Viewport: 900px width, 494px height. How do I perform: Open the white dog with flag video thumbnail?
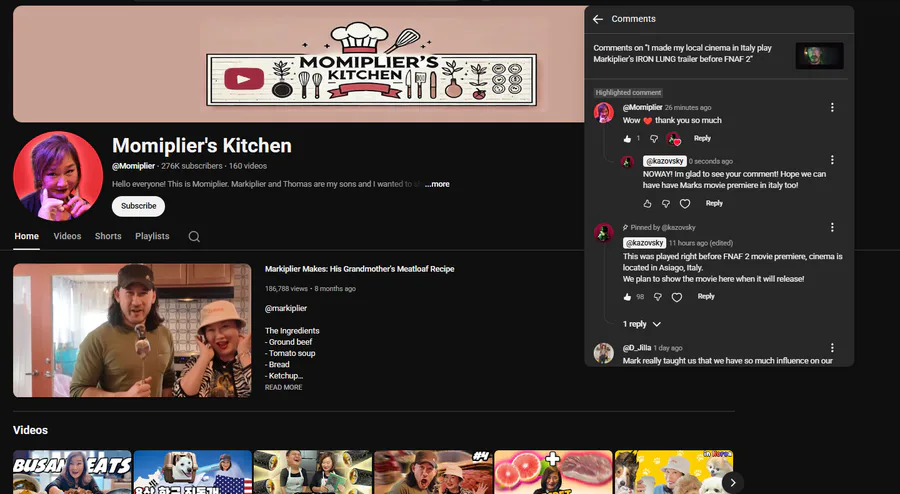(x=193, y=472)
